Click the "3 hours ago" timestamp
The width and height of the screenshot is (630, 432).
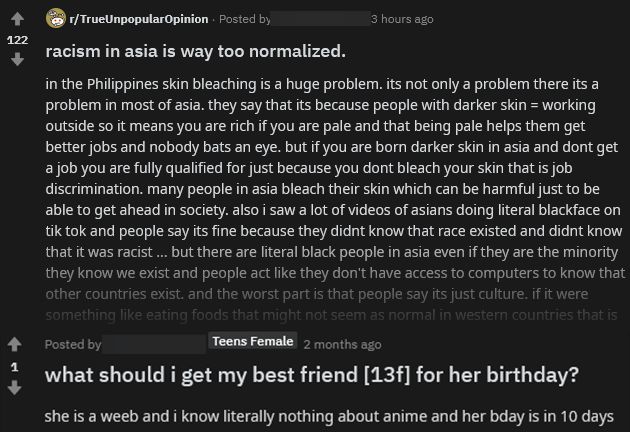(402, 19)
